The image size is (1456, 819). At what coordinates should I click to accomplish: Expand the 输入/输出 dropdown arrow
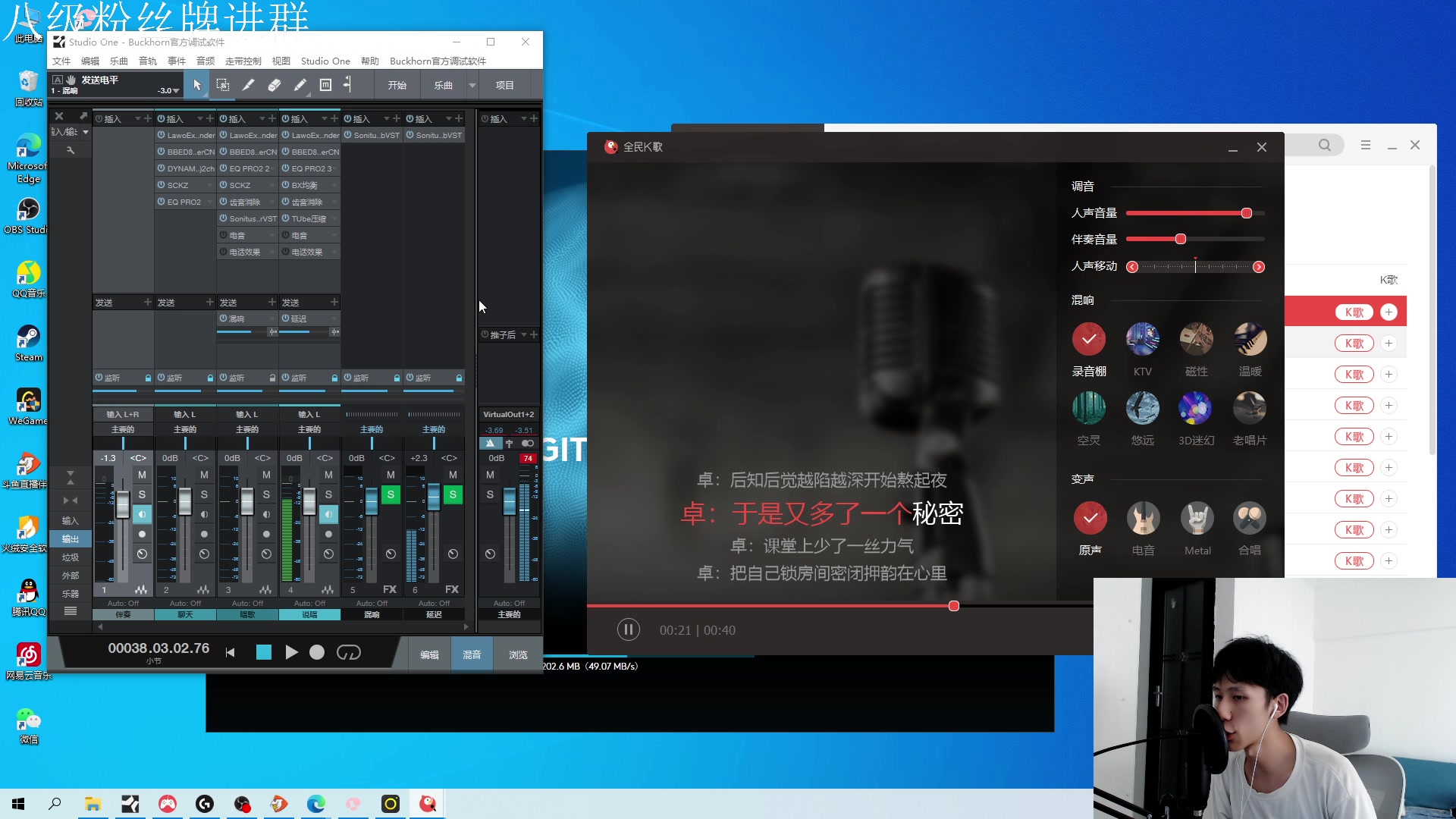[x=86, y=132]
